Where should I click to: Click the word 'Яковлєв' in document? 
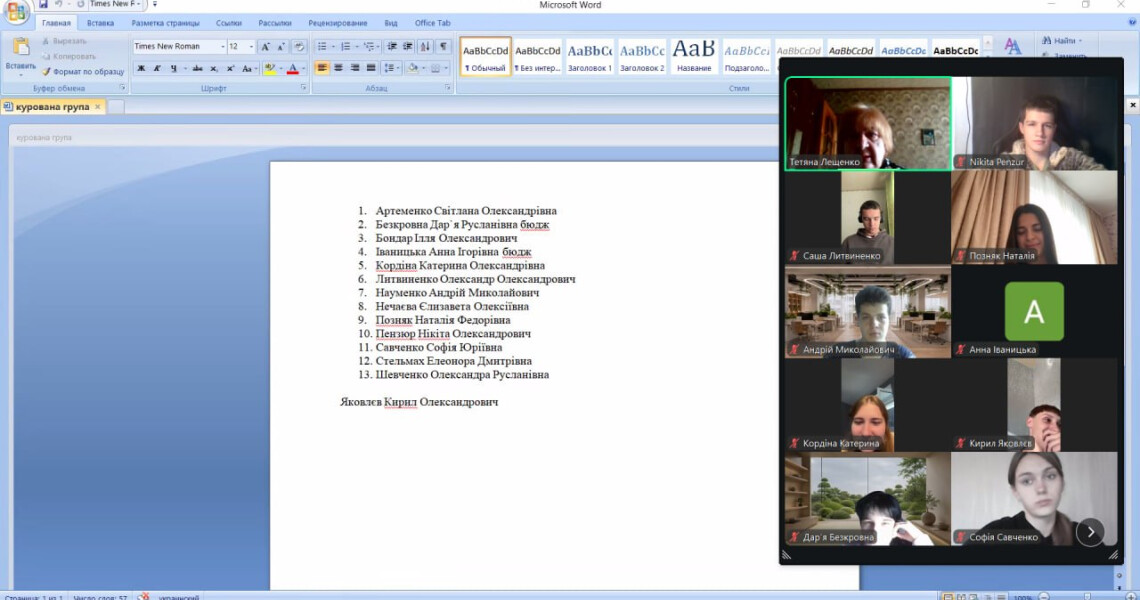(x=361, y=402)
